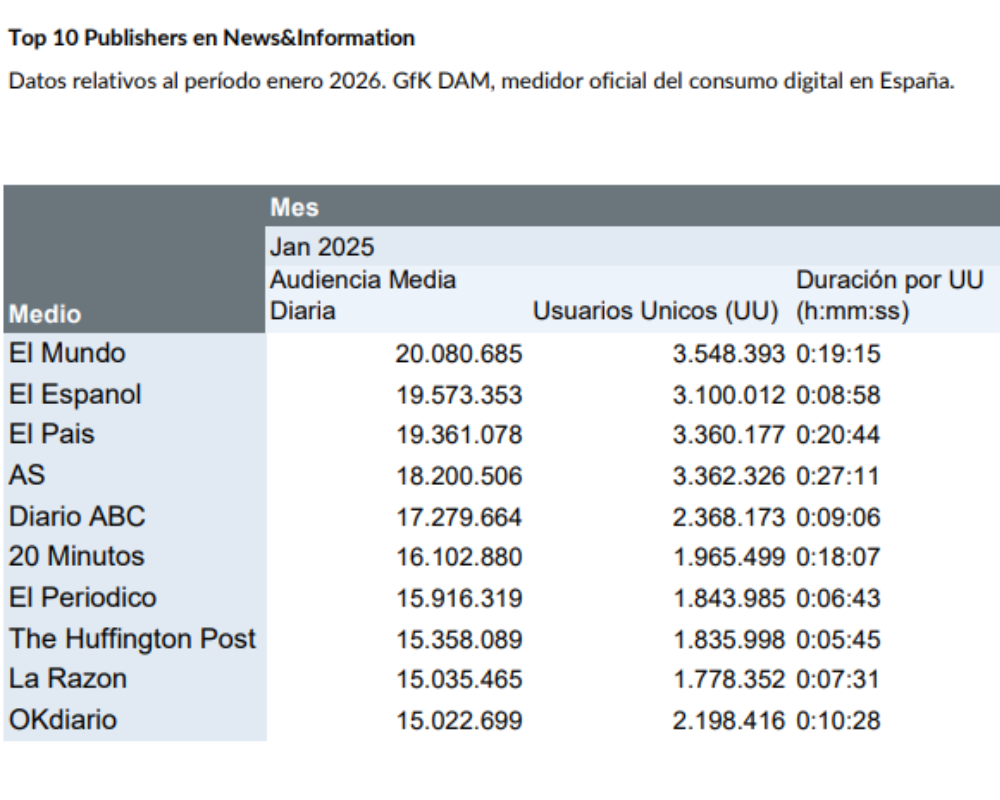1000x800 pixels.
Task: Select the title 'Top 10 Publishers en News&Information'
Action: point(211,38)
